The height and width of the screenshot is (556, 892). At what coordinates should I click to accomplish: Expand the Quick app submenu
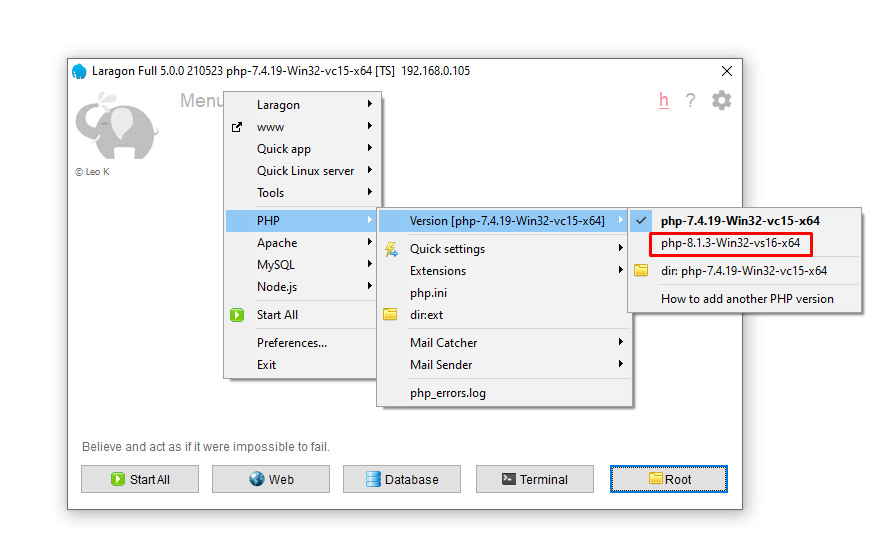click(x=302, y=149)
